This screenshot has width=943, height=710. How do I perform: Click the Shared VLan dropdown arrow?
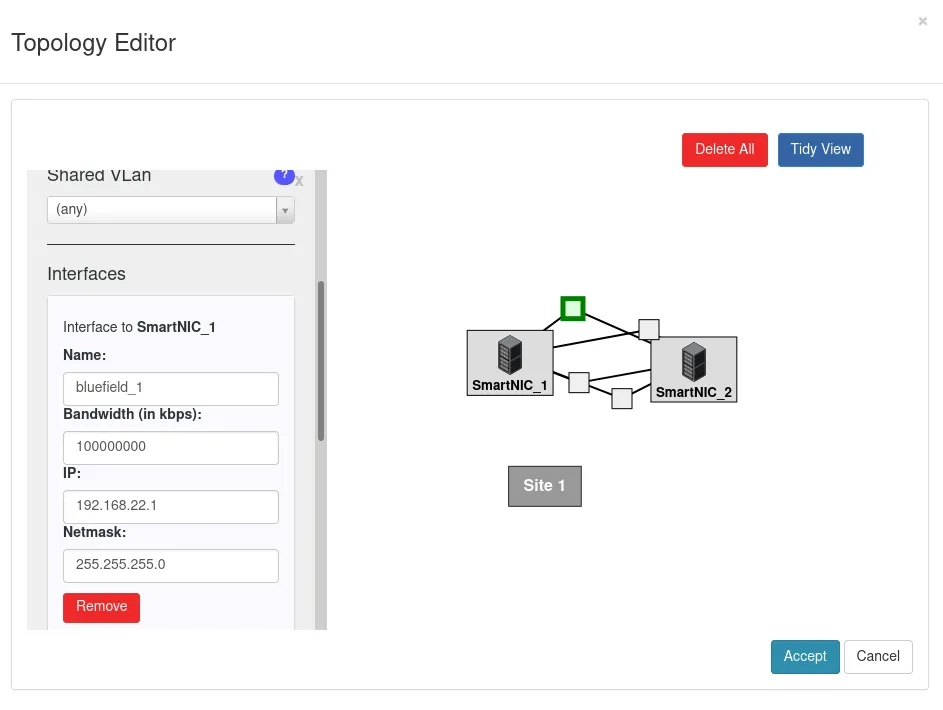point(285,210)
